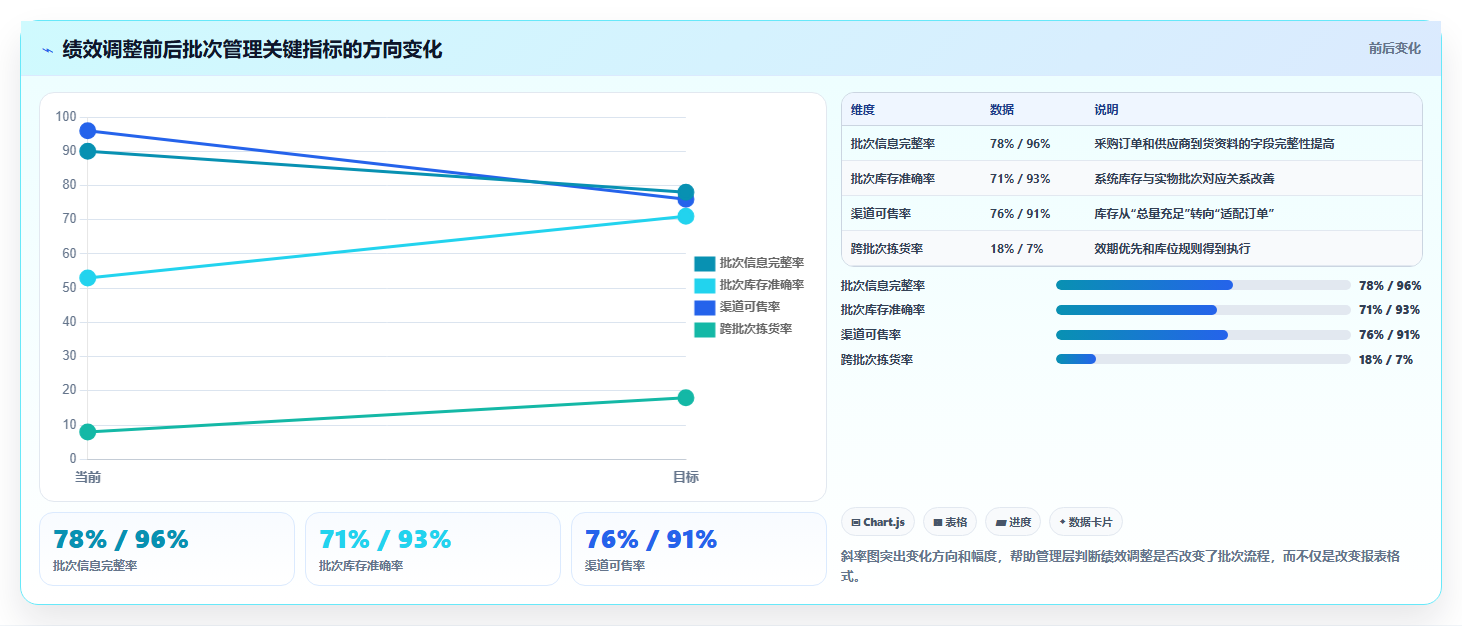Viewport: 1462px width, 626px height.
Task: Click 批次库存准确率 data point at 当前
Action: pos(88,278)
